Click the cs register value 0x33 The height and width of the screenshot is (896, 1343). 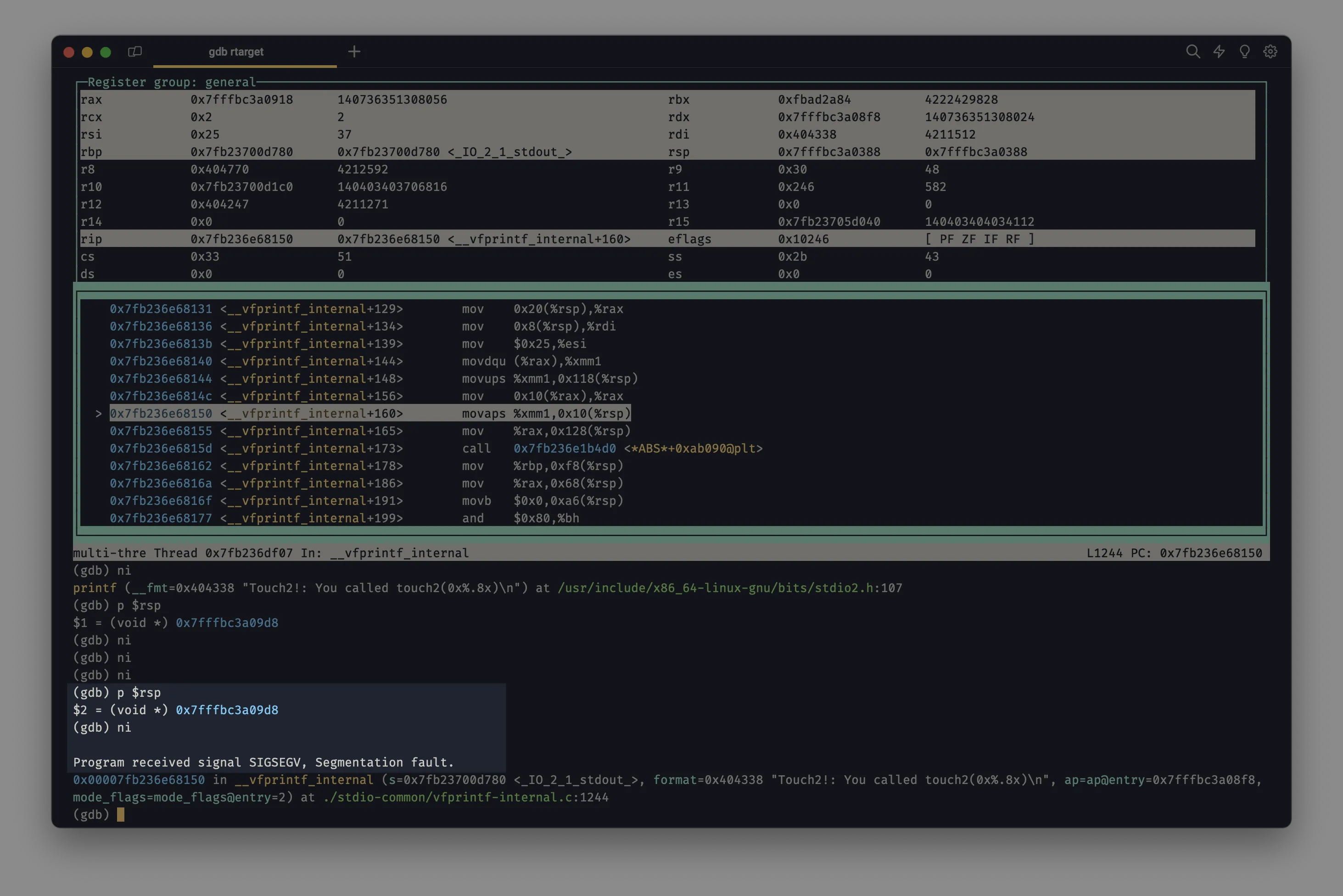click(205, 257)
